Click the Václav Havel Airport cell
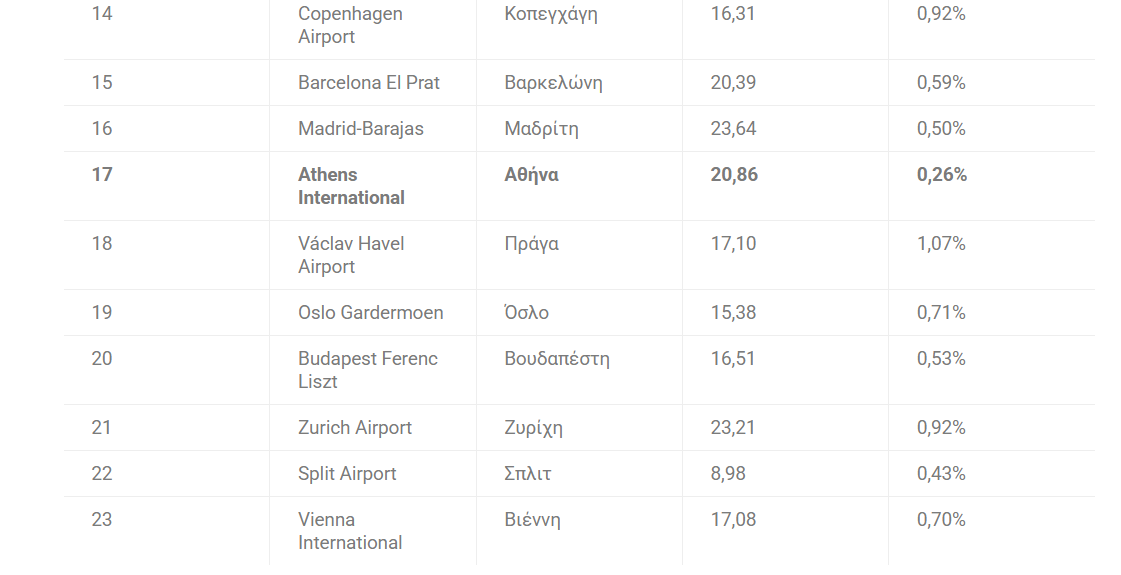1121x575 pixels. tap(351, 255)
